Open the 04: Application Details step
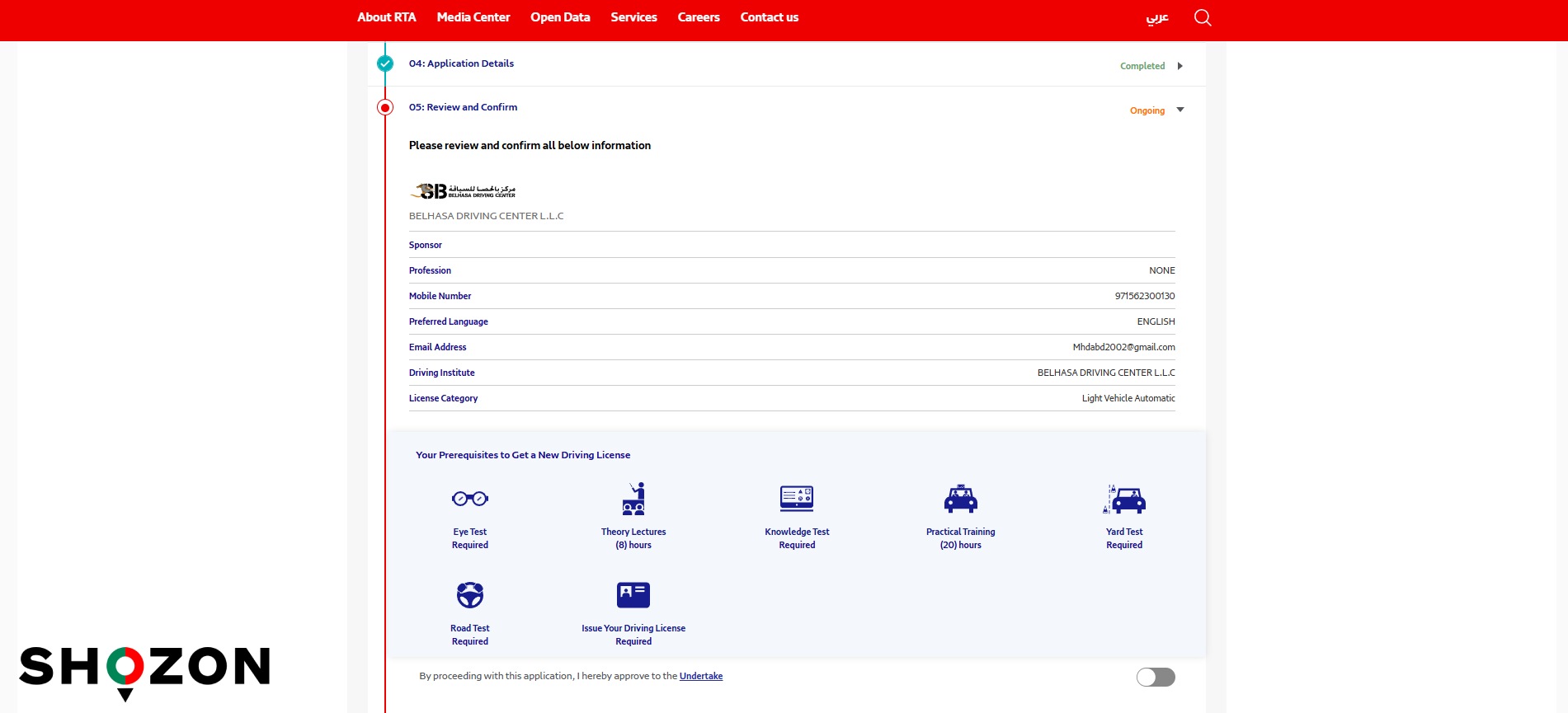 click(461, 63)
